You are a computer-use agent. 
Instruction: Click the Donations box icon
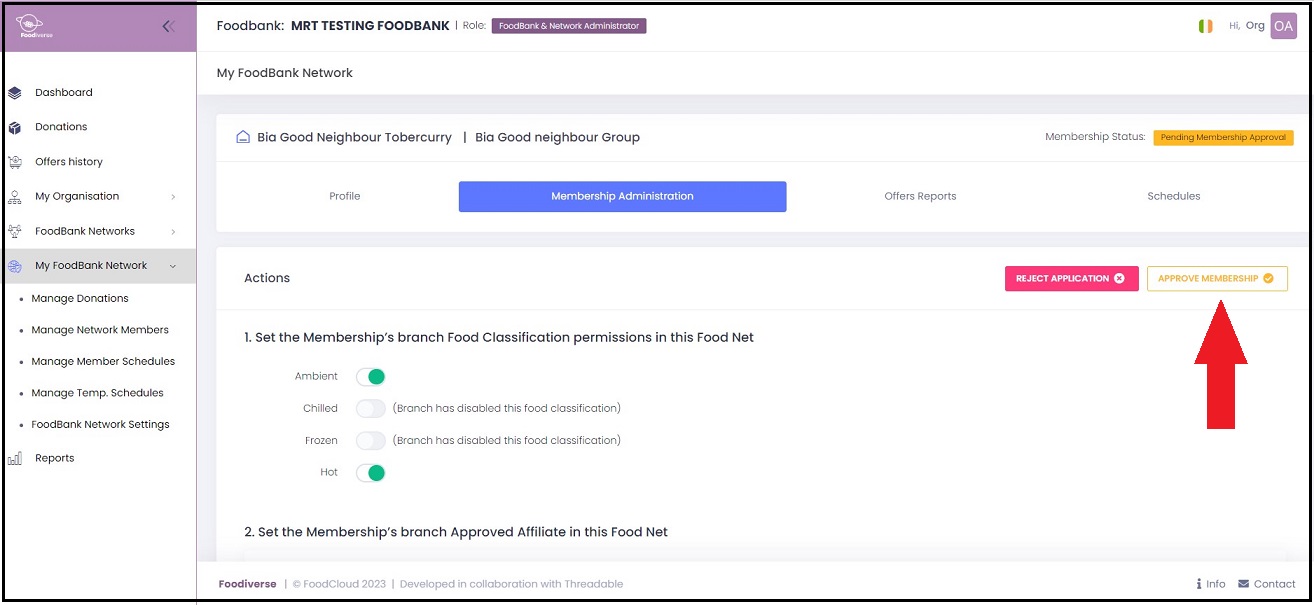(x=15, y=127)
